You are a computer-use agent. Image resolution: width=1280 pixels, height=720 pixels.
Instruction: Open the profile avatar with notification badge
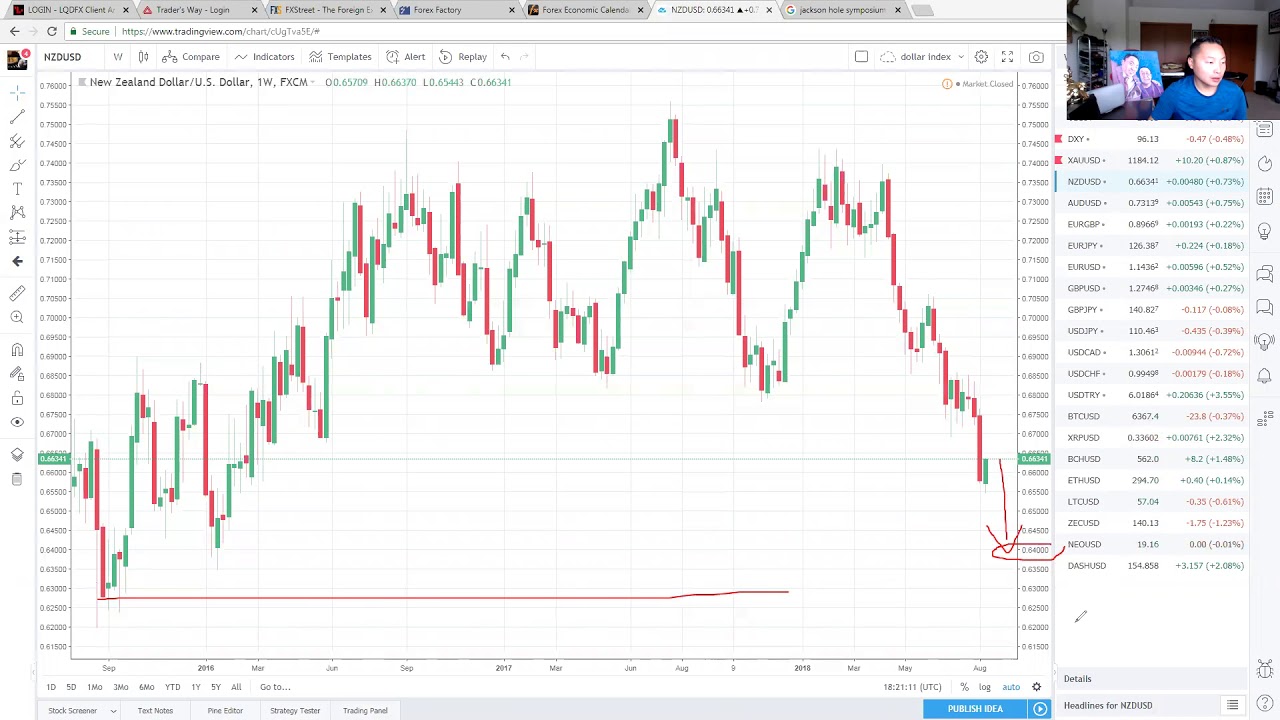click(x=17, y=60)
